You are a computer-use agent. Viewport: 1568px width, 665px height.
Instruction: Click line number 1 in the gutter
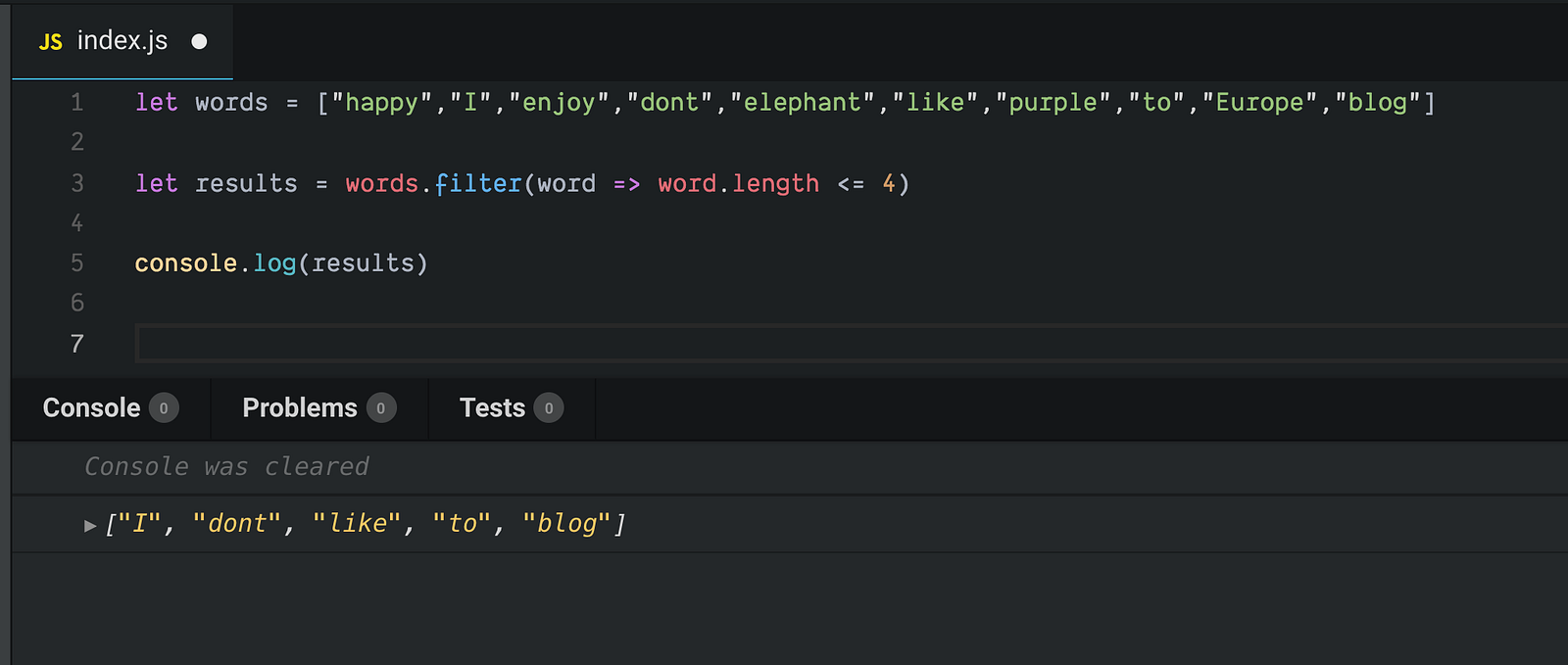tap(76, 103)
